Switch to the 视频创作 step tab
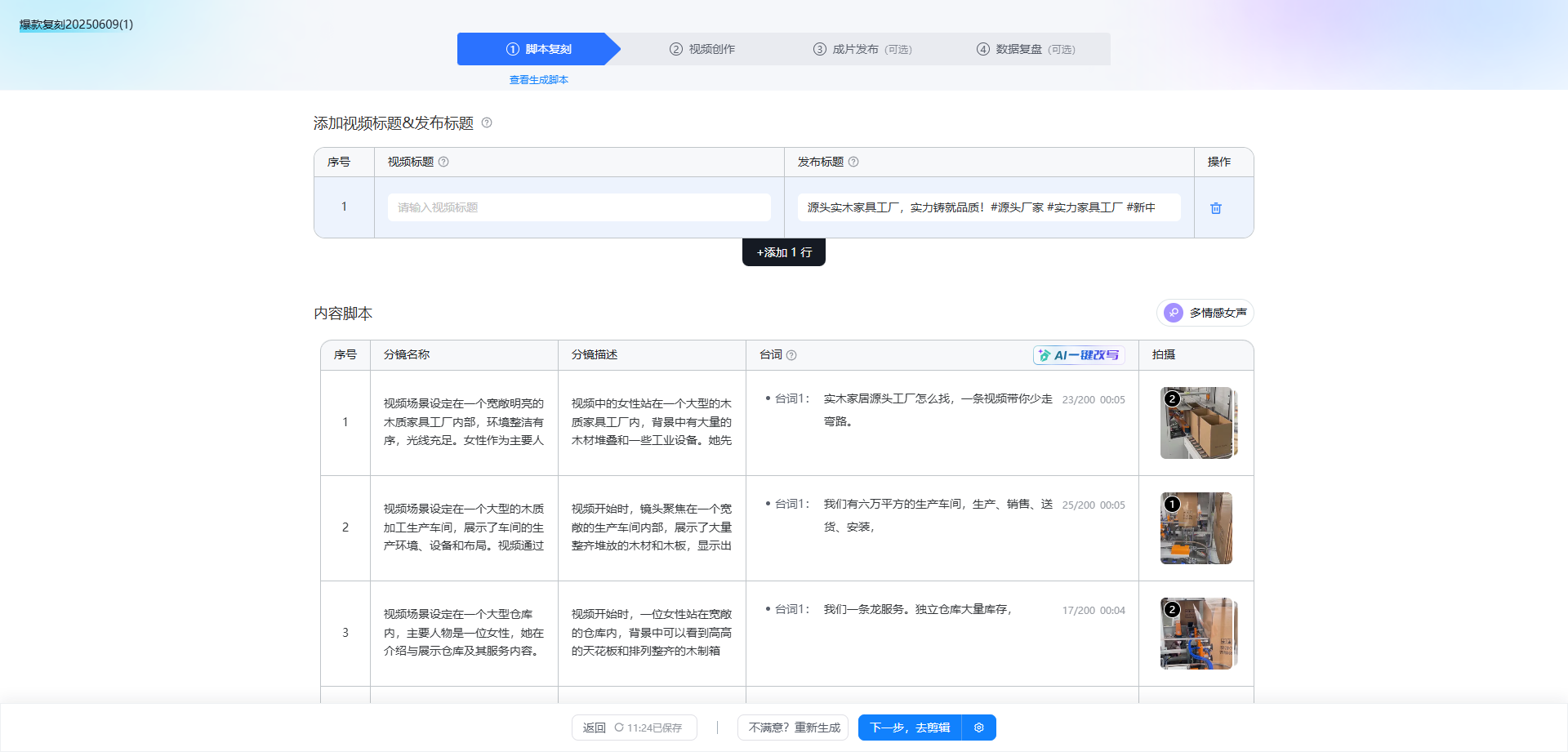This screenshot has width=1568, height=752. [x=702, y=49]
